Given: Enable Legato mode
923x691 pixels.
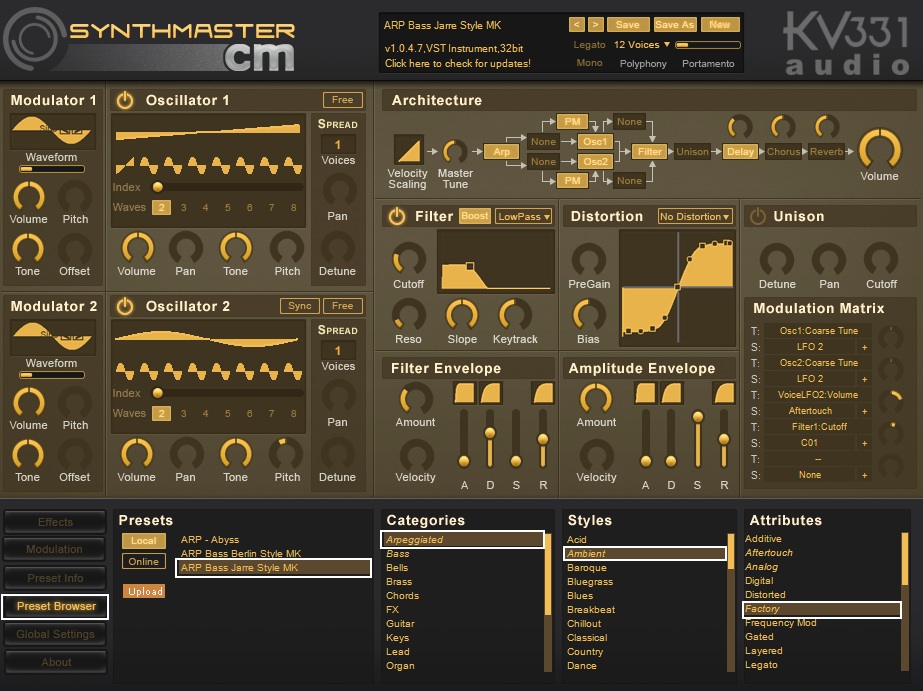Looking at the screenshot, I should pos(589,45).
